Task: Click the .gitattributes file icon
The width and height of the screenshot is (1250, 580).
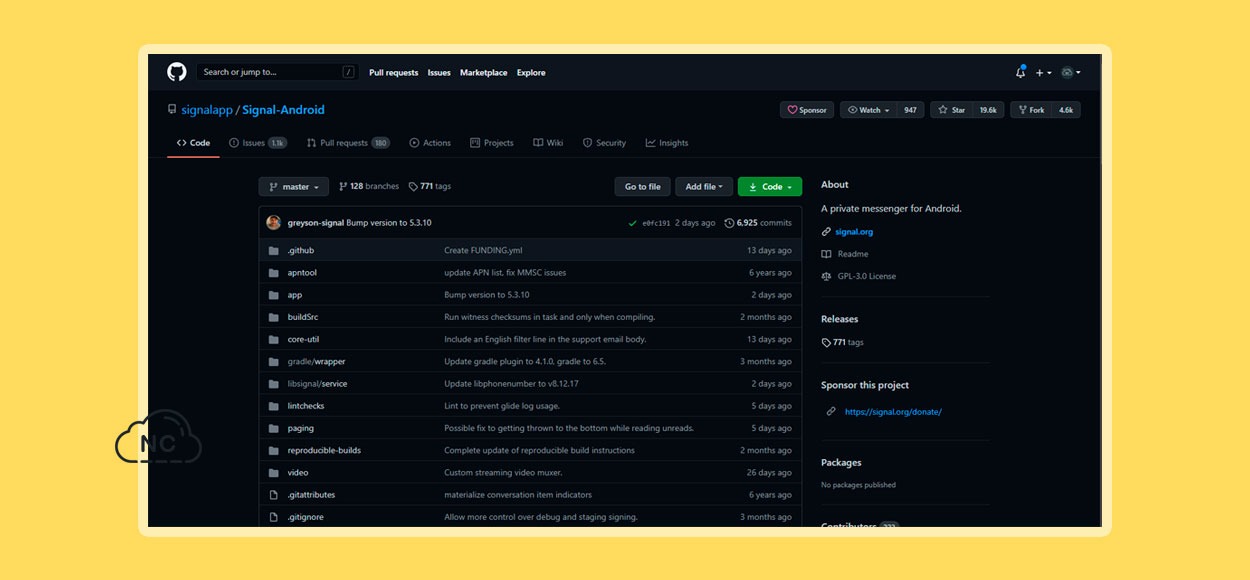Action: pyautogui.click(x=274, y=495)
